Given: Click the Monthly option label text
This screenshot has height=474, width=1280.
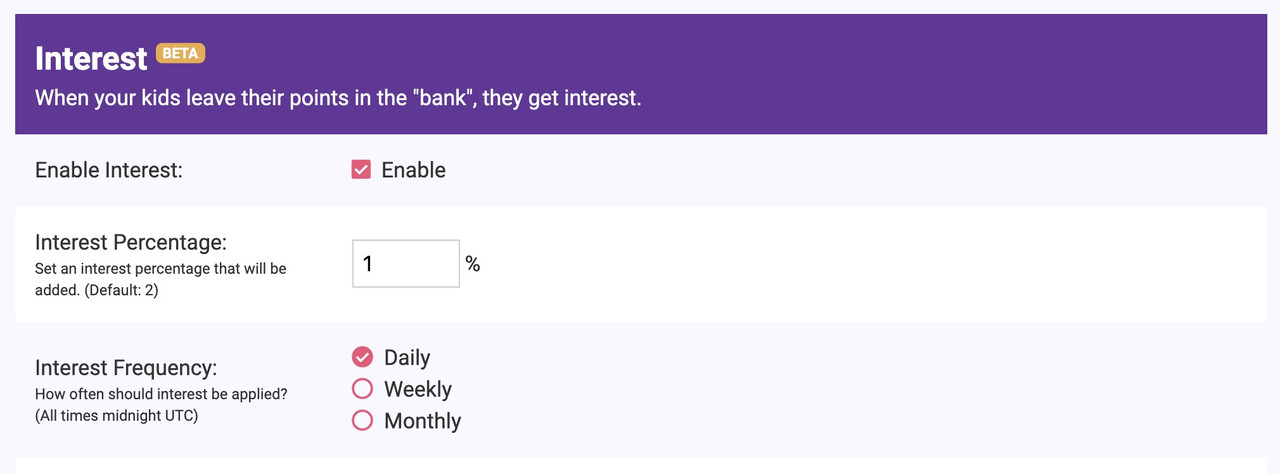Looking at the screenshot, I should 423,421.
